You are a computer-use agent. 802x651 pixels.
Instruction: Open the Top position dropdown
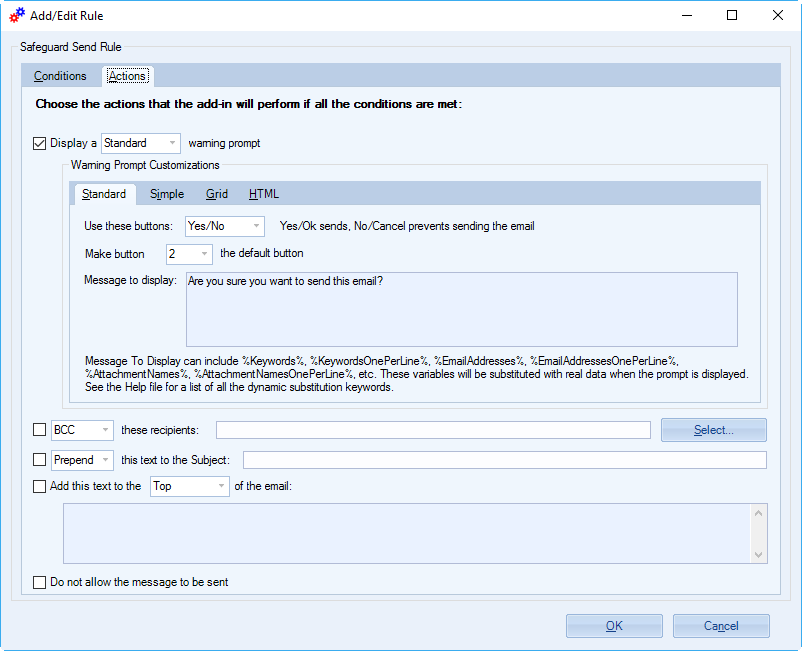click(190, 486)
